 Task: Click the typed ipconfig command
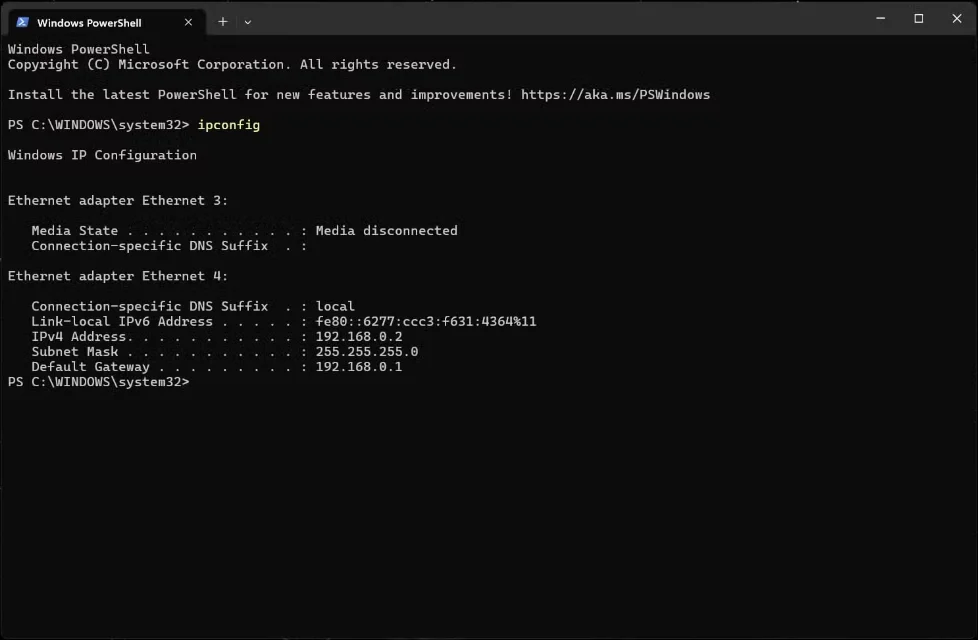coord(229,125)
